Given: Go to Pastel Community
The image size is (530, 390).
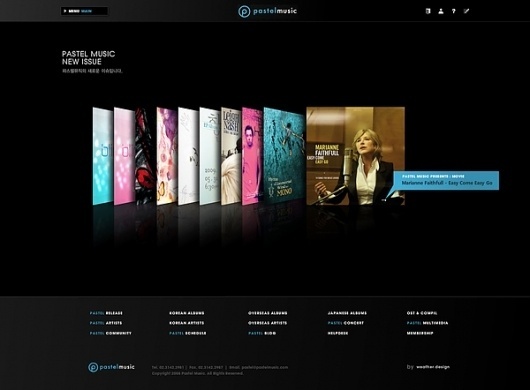Looking at the screenshot, I should click(111, 333).
